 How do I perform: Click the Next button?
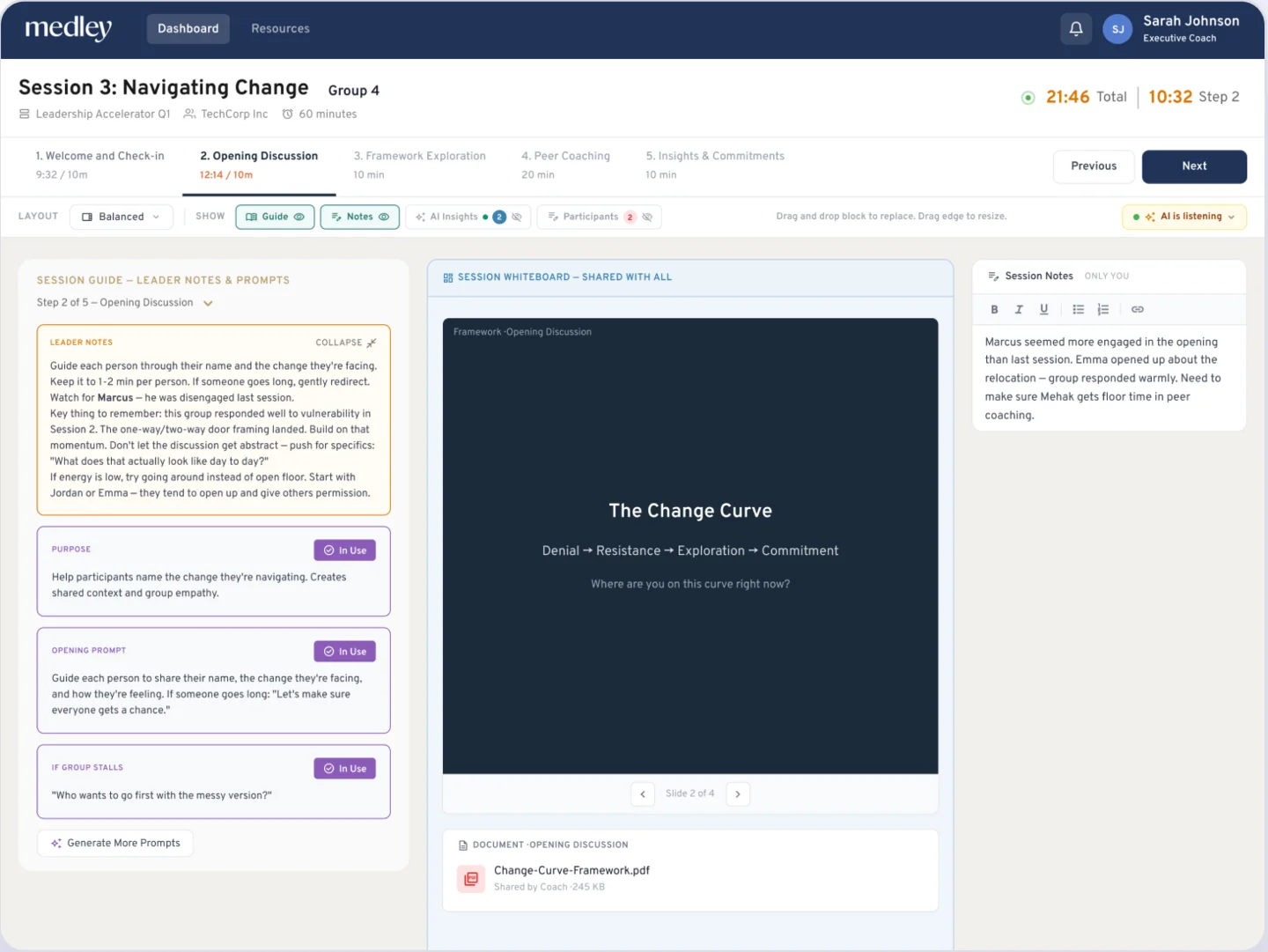(1194, 166)
